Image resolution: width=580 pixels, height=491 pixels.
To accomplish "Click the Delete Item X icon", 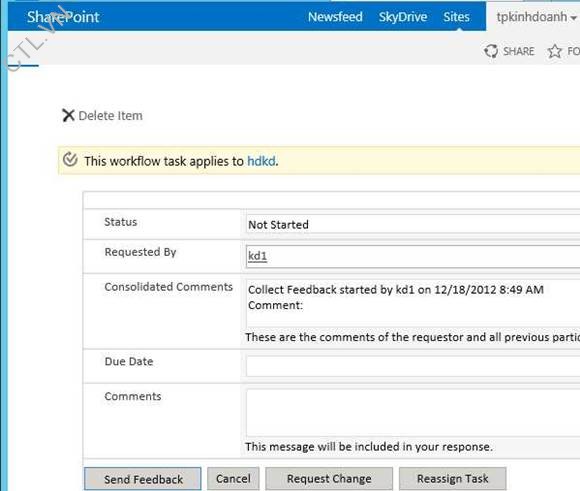I will (x=68, y=115).
